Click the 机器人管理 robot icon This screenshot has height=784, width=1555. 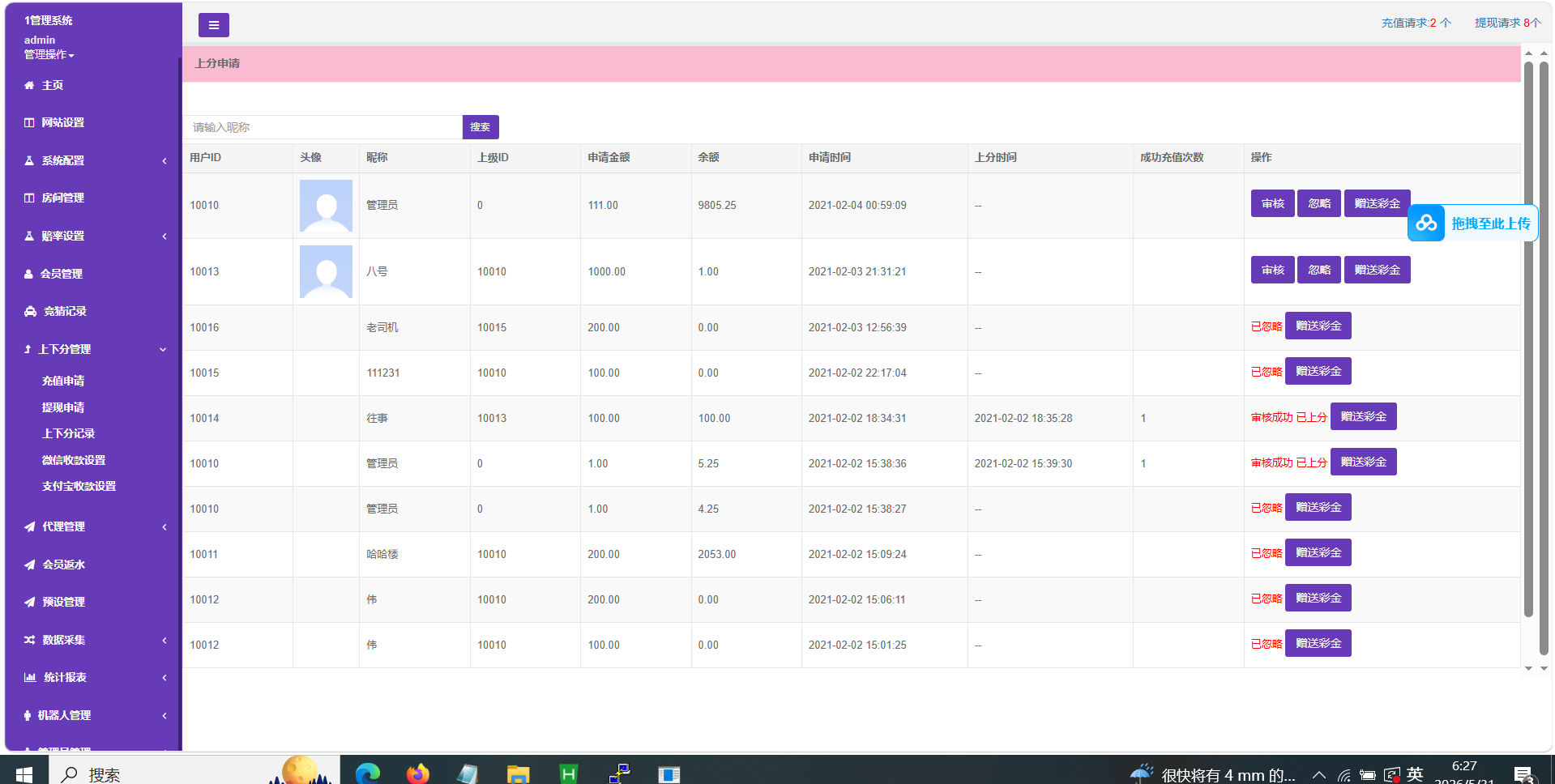coord(28,715)
